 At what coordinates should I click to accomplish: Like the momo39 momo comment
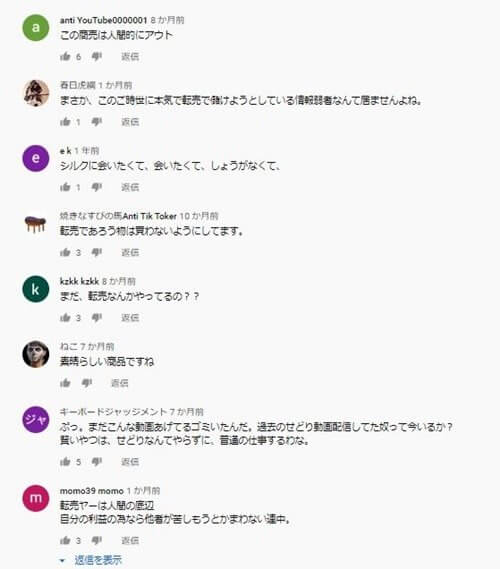[x=65, y=540]
